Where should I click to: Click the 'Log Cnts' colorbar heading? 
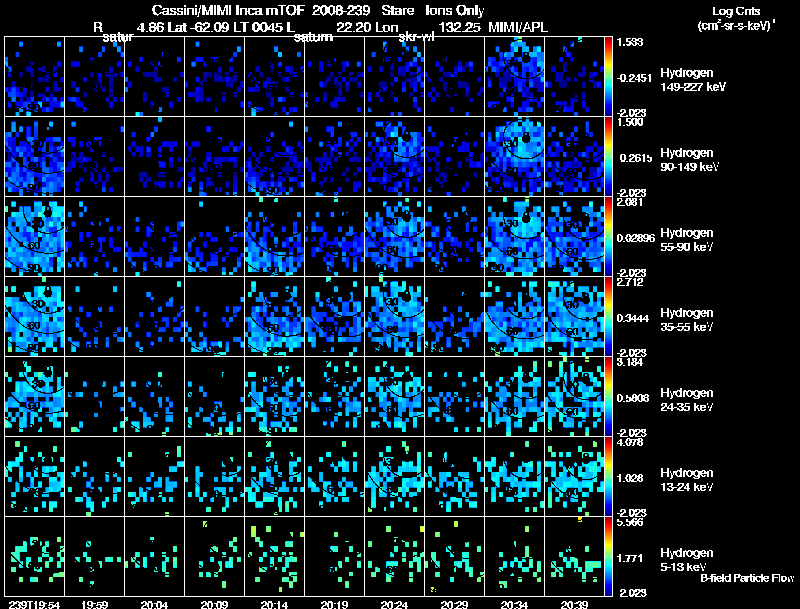click(x=736, y=11)
